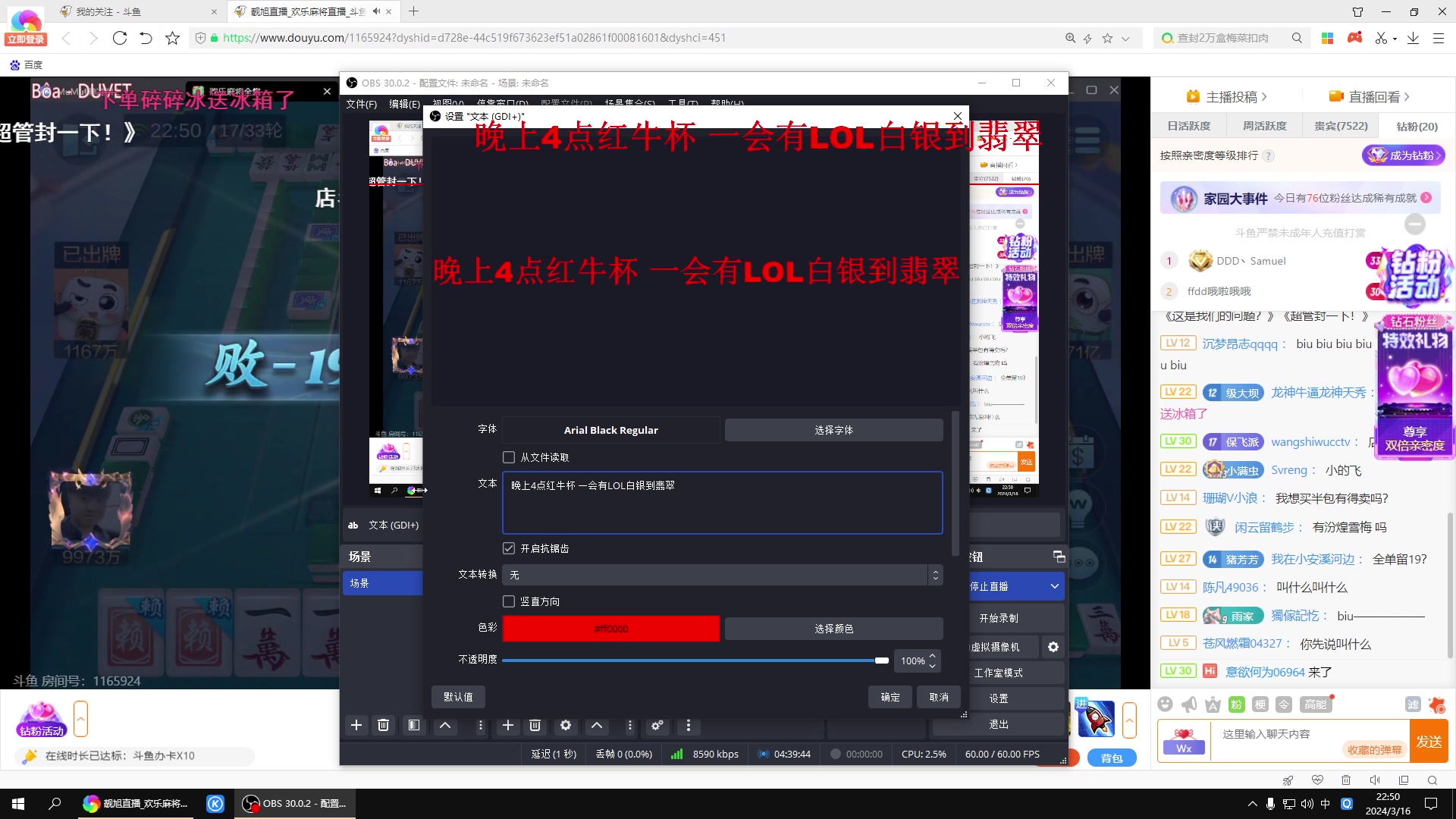The height and width of the screenshot is (819, 1456).
Task: Open the scissors tool dropdown arrow
Action: click(1395, 39)
